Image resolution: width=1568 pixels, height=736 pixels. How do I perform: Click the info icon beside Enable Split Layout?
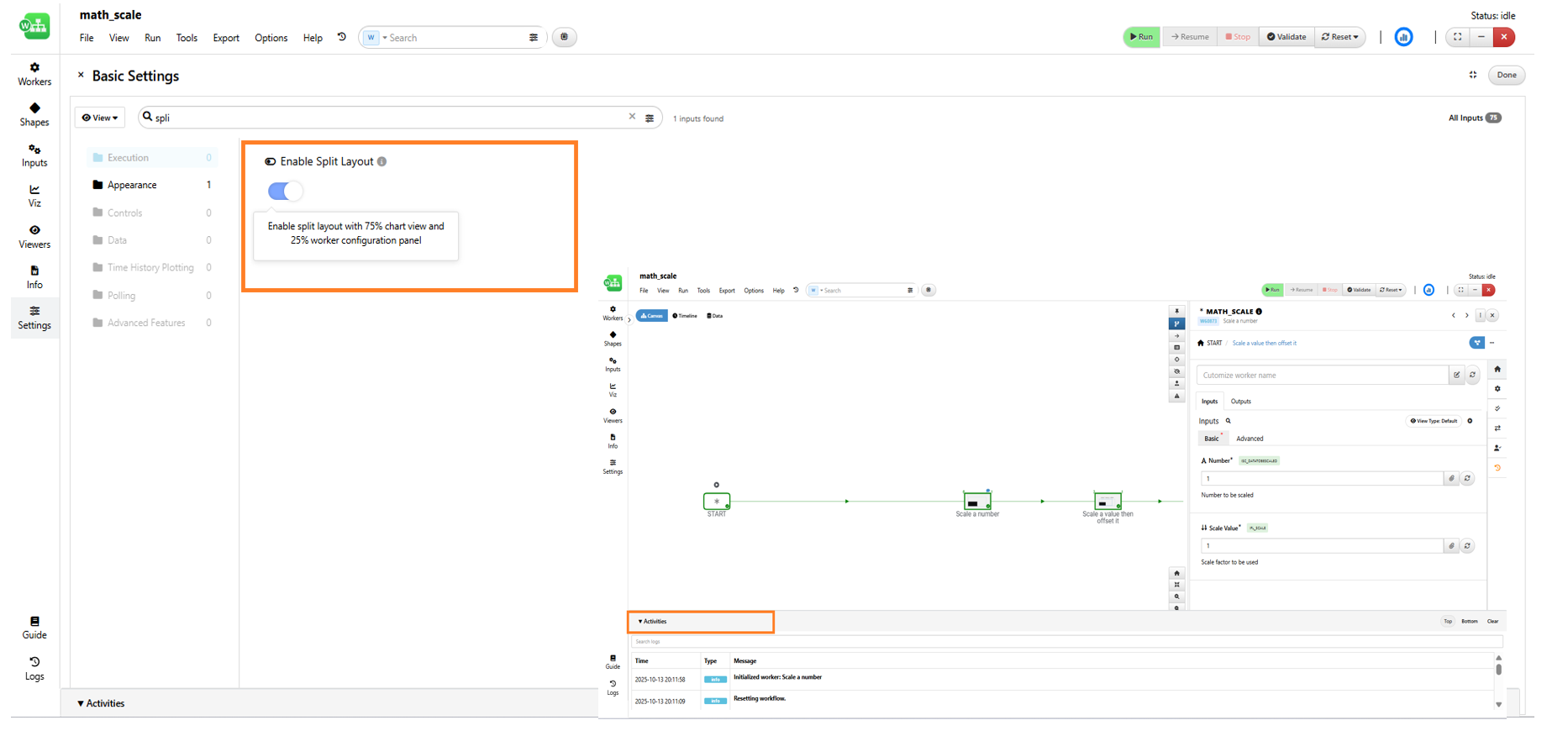(382, 161)
